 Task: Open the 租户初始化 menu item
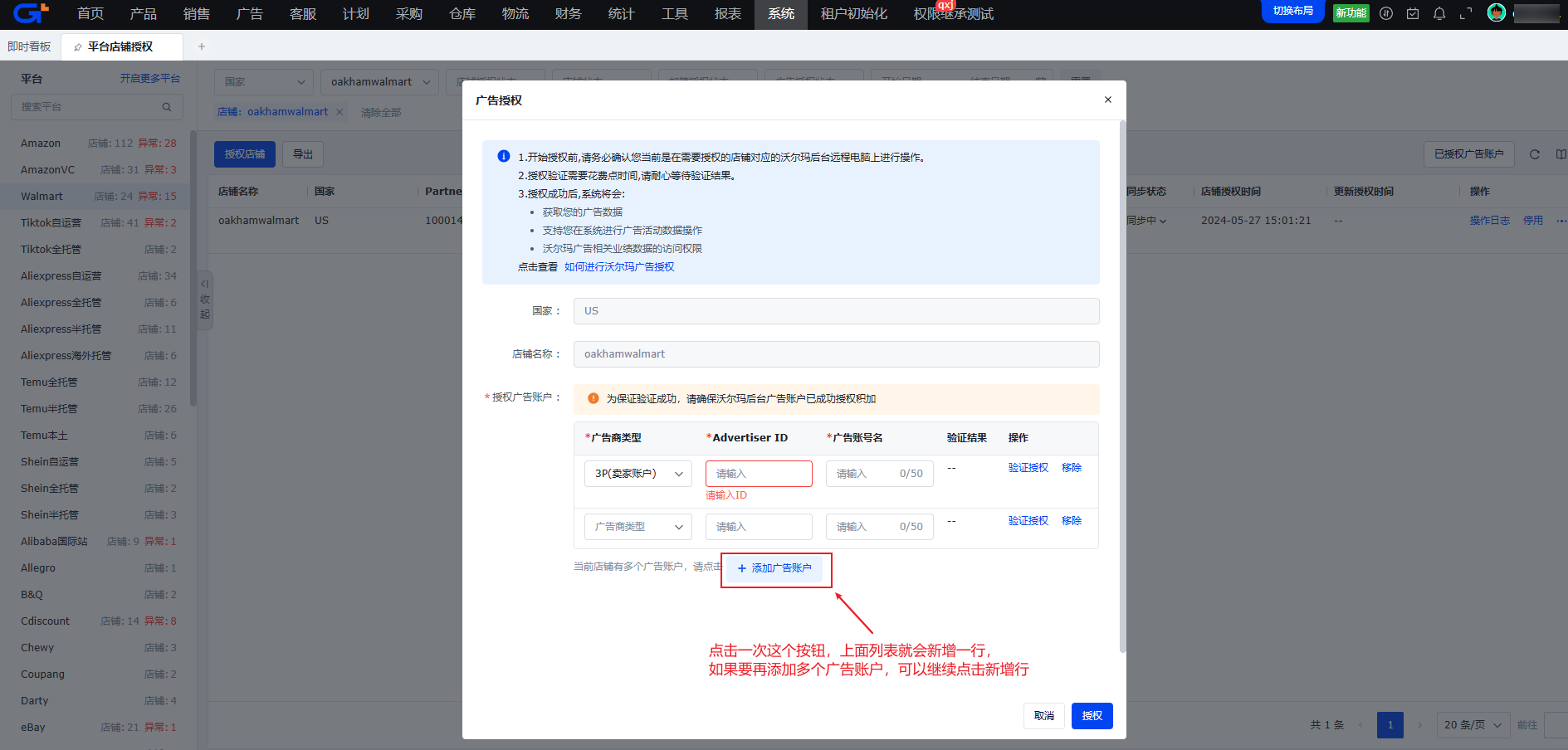854,14
